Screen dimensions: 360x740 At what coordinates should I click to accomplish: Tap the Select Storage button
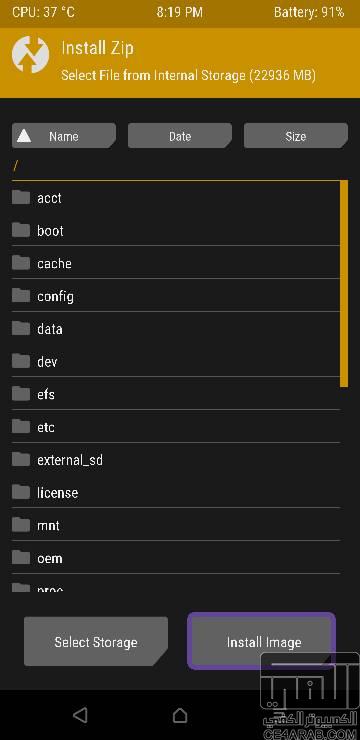coord(96,641)
